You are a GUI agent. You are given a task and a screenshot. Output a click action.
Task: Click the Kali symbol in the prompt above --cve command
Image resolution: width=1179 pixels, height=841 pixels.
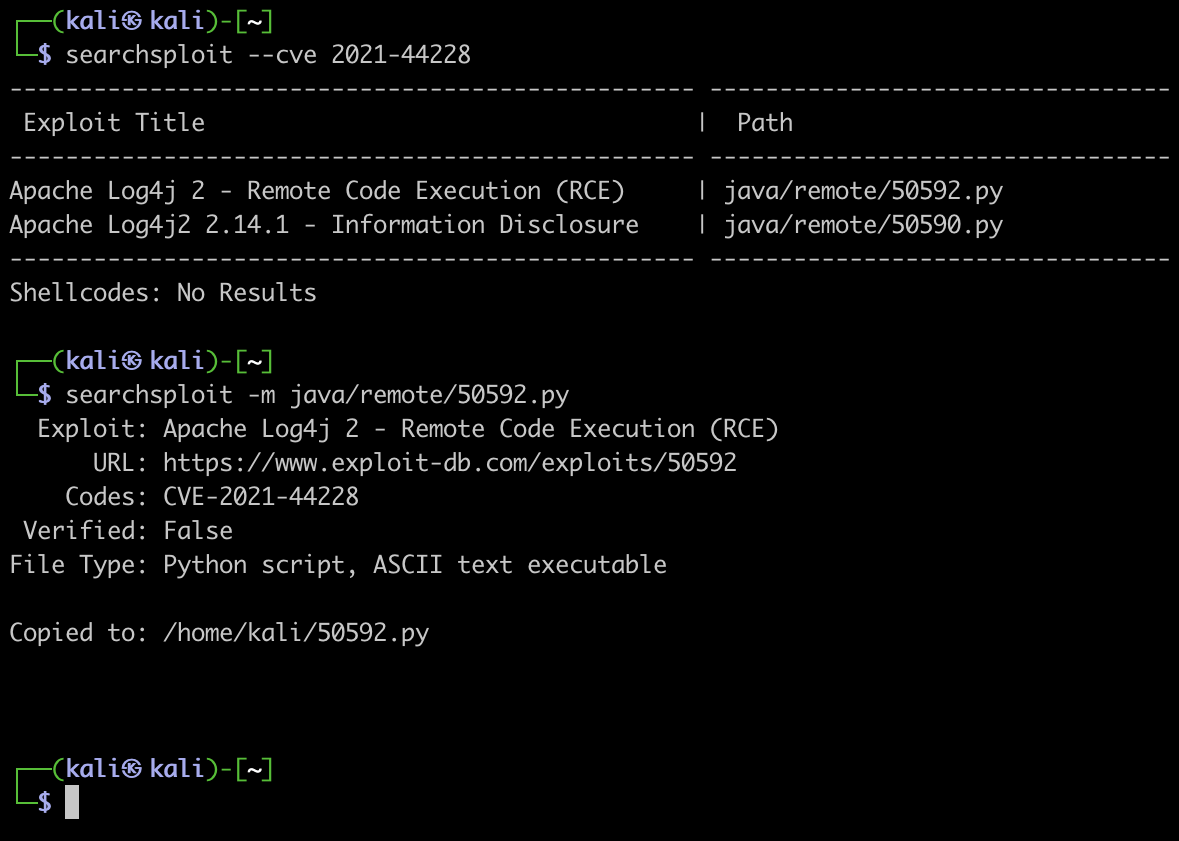click(132, 21)
